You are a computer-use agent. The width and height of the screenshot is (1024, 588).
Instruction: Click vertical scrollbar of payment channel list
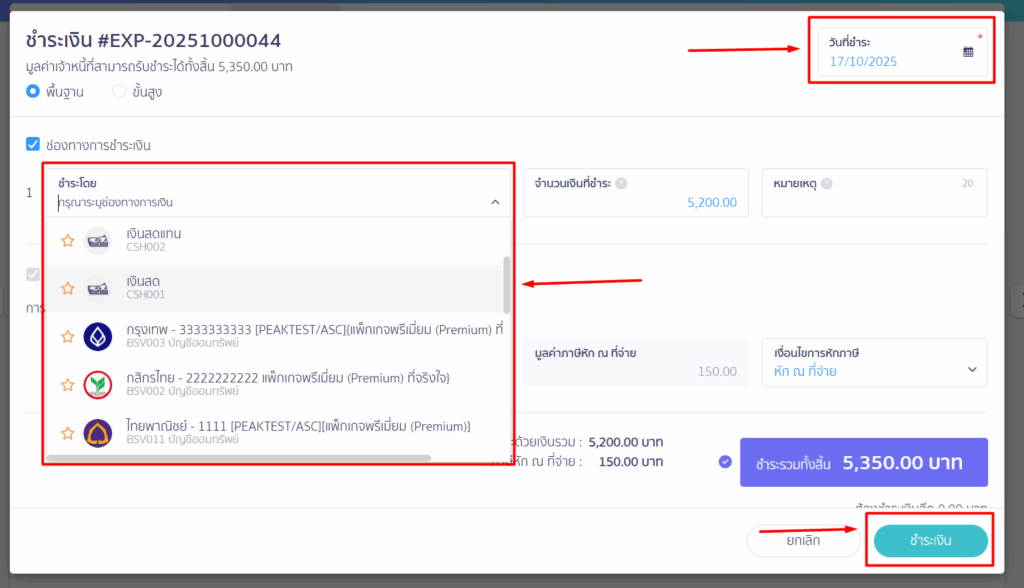click(506, 285)
